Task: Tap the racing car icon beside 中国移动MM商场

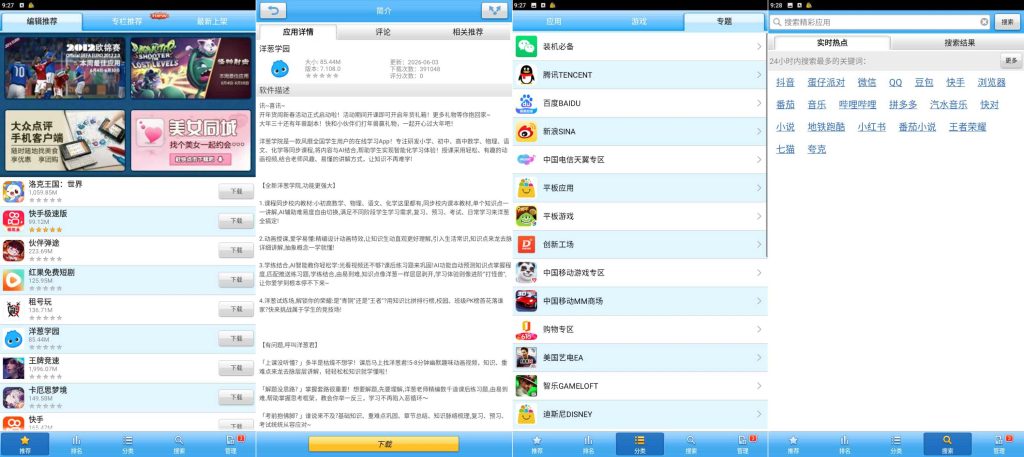Action: pos(526,301)
